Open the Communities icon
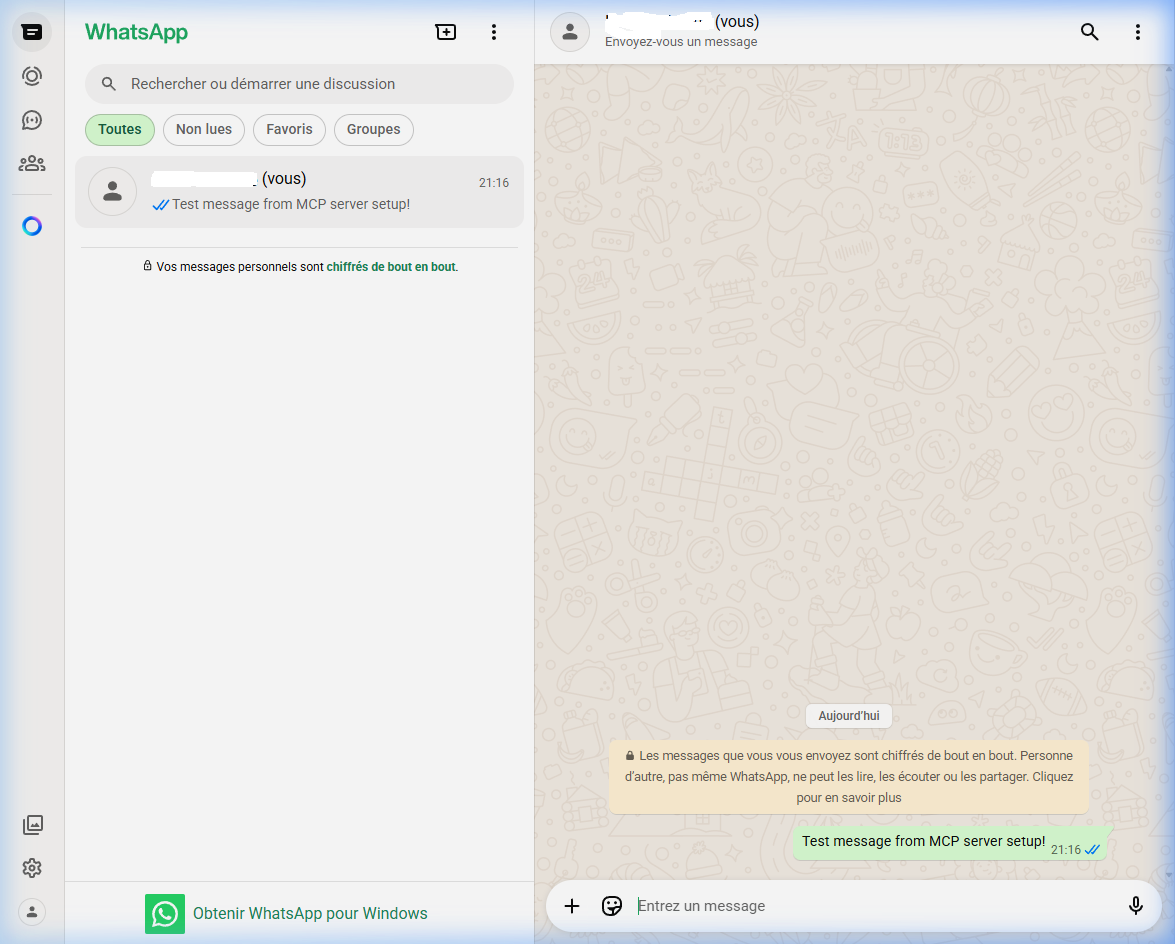This screenshot has width=1175, height=944. [x=32, y=163]
